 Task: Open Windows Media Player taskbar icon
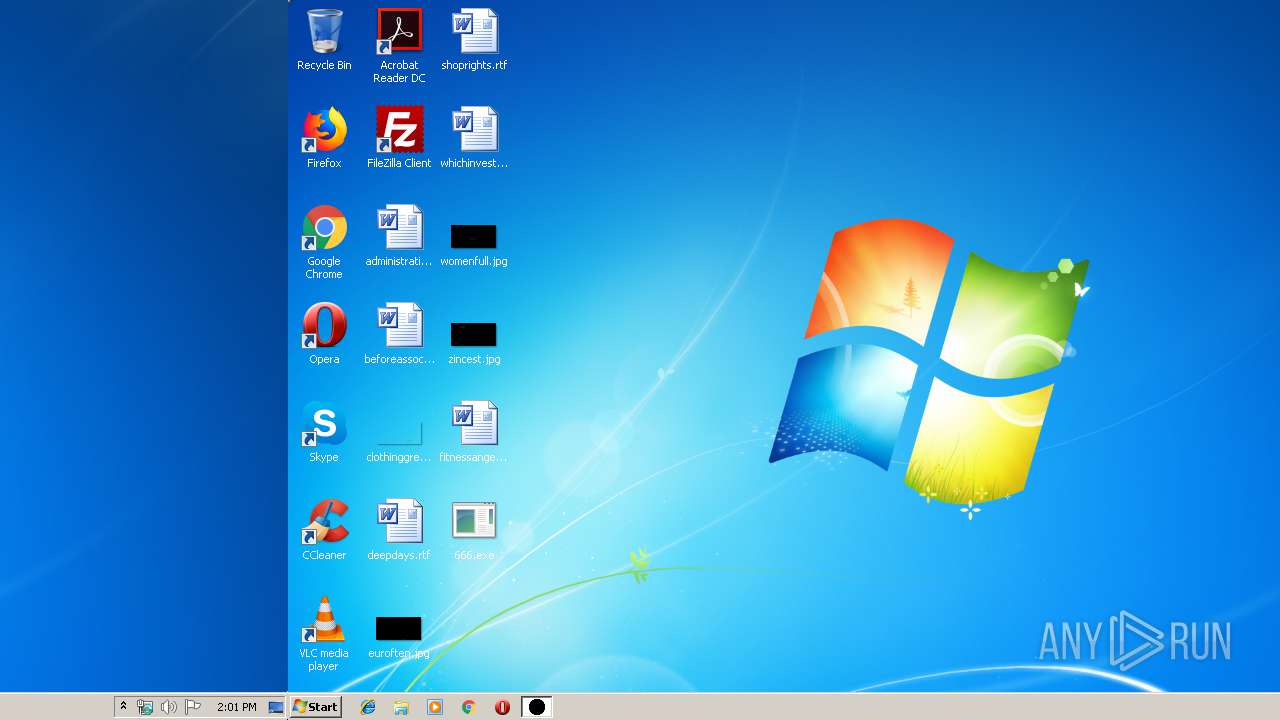coord(435,707)
